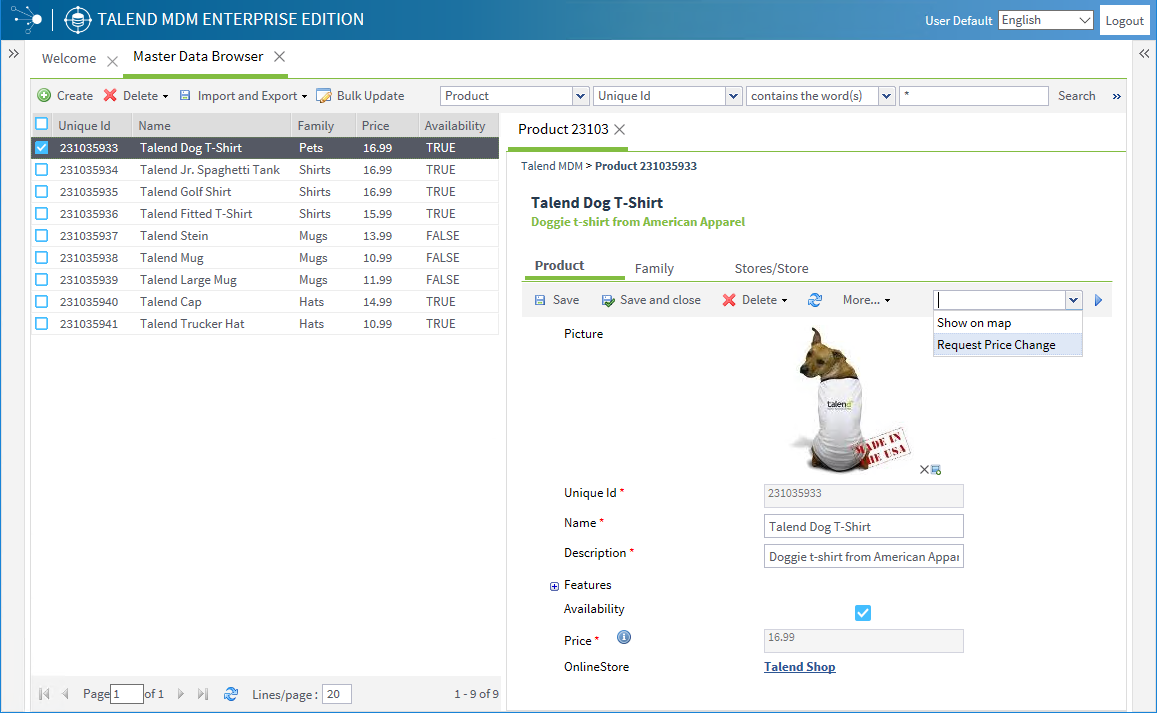Open the Bulk Update tool

[360, 96]
